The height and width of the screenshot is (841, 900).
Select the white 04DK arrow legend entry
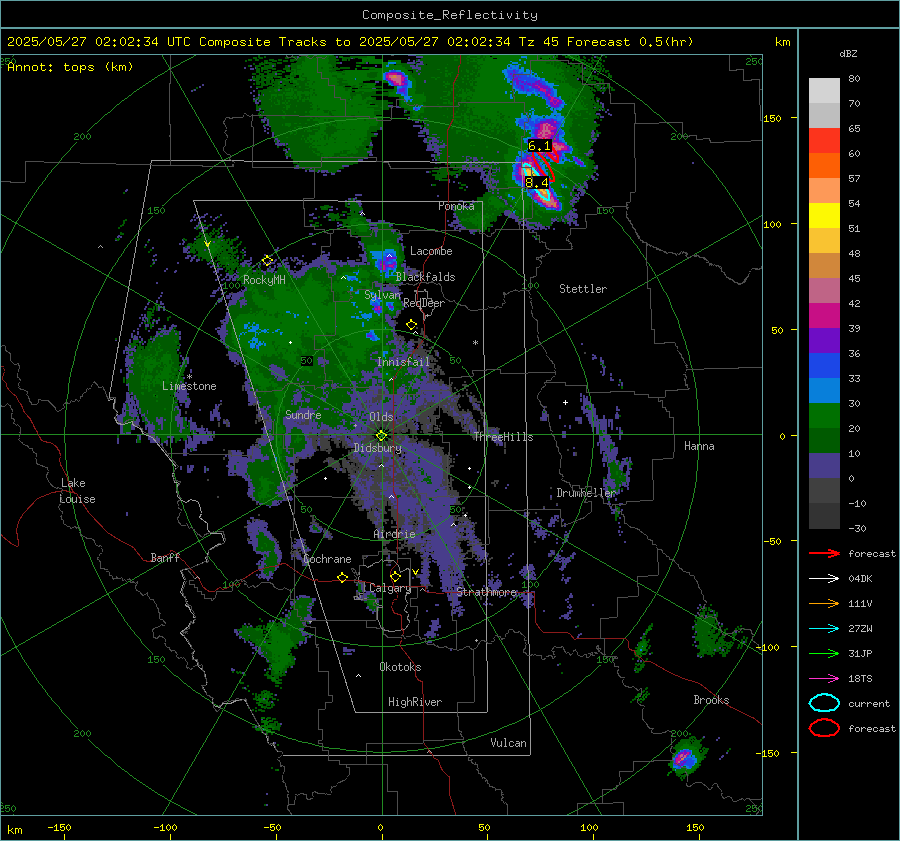point(824,578)
